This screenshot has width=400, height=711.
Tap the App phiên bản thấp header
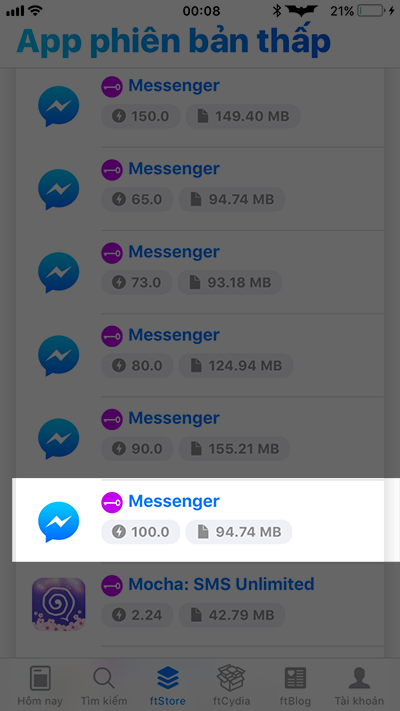tap(174, 42)
